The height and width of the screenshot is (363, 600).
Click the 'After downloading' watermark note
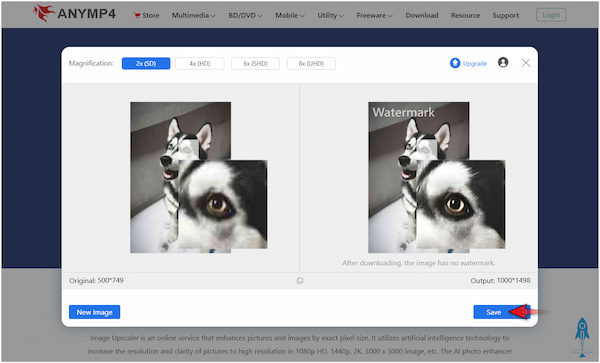[x=419, y=263]
